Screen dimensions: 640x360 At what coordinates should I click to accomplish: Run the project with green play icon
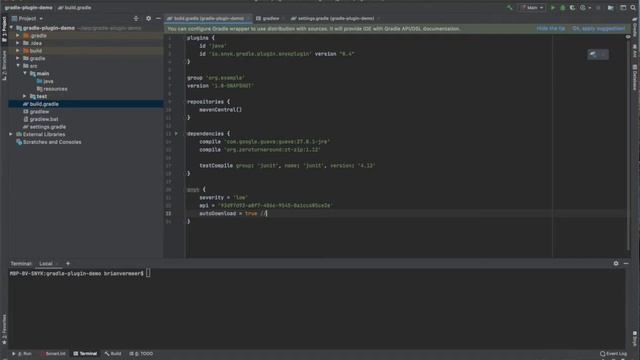click(x=553, y=7)
